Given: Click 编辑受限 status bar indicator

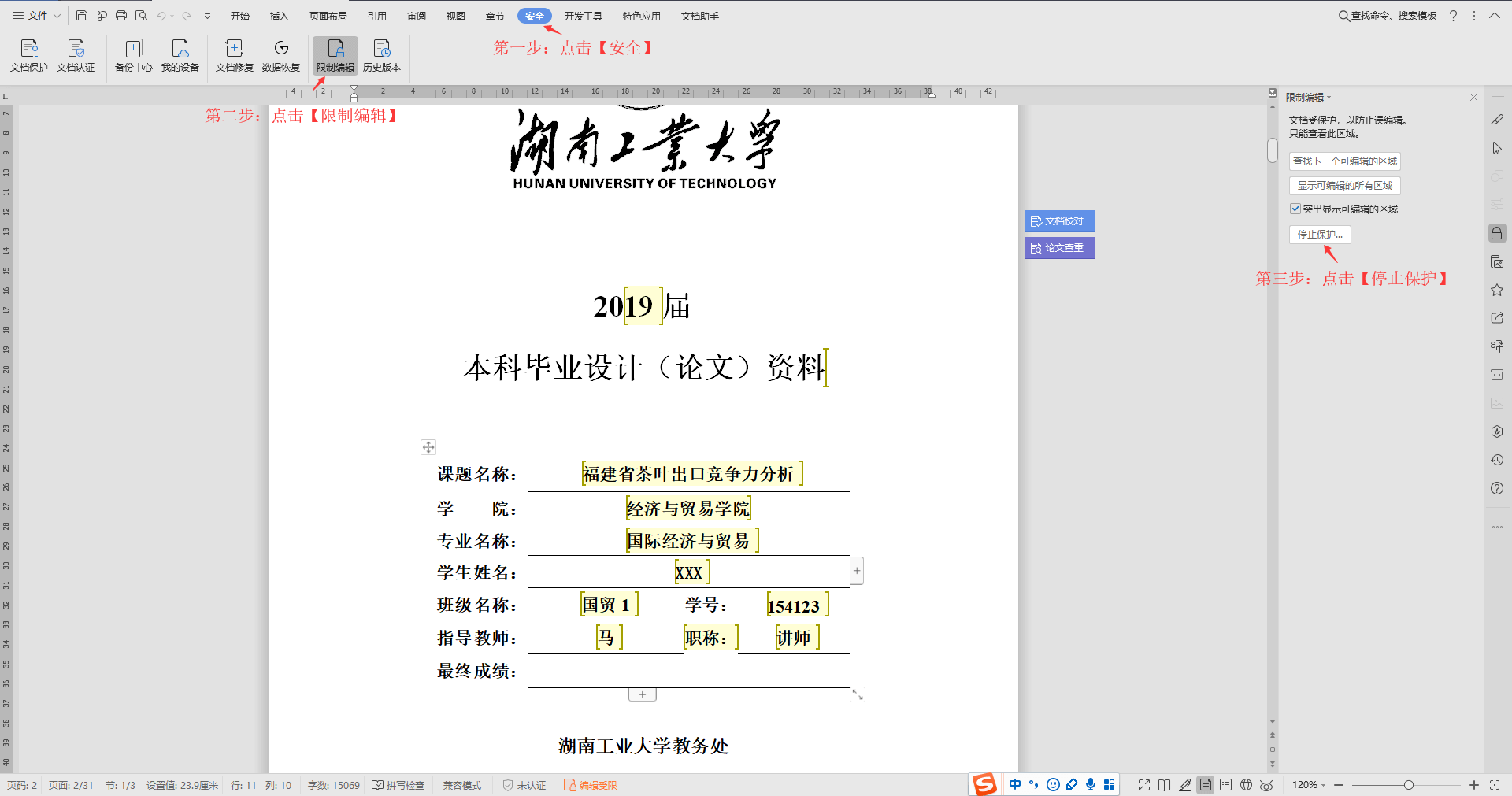Looking at the screenshot, I should (x=591, y=785).
